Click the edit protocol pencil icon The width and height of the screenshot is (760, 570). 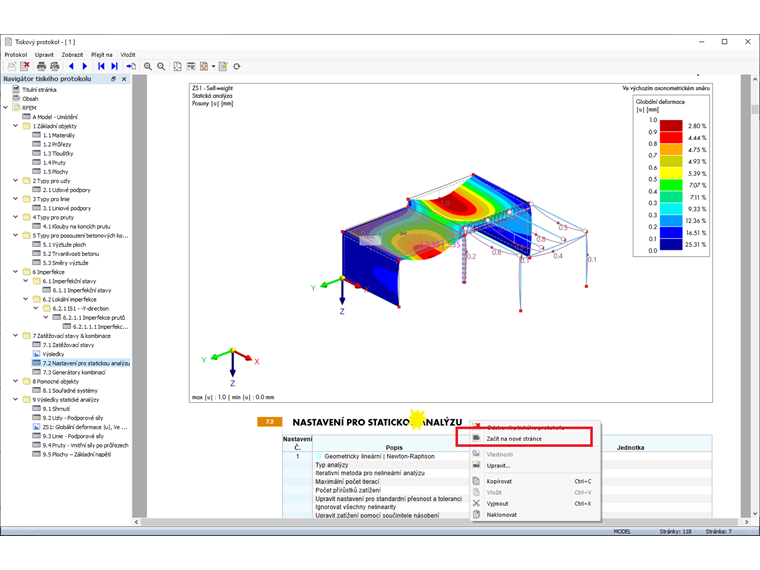223,66
